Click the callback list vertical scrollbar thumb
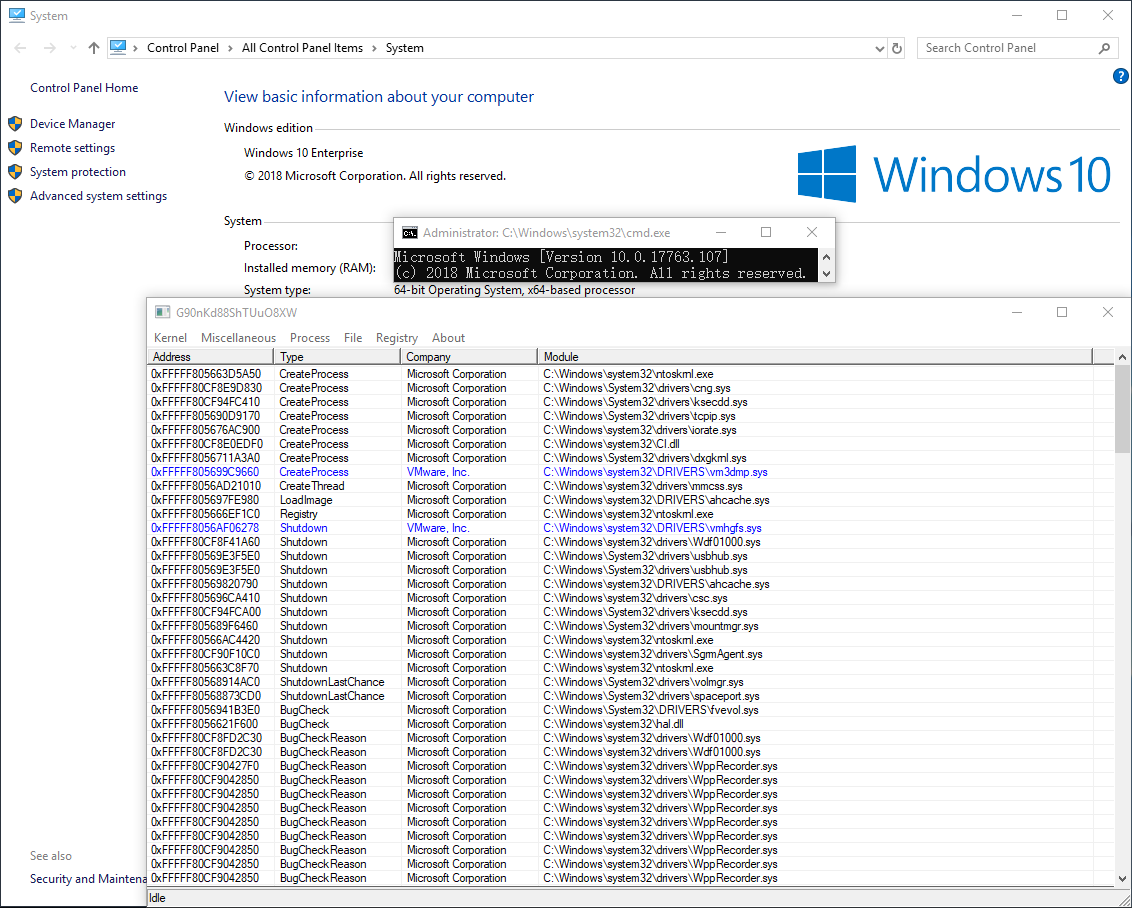 [x=1123, y=409]
